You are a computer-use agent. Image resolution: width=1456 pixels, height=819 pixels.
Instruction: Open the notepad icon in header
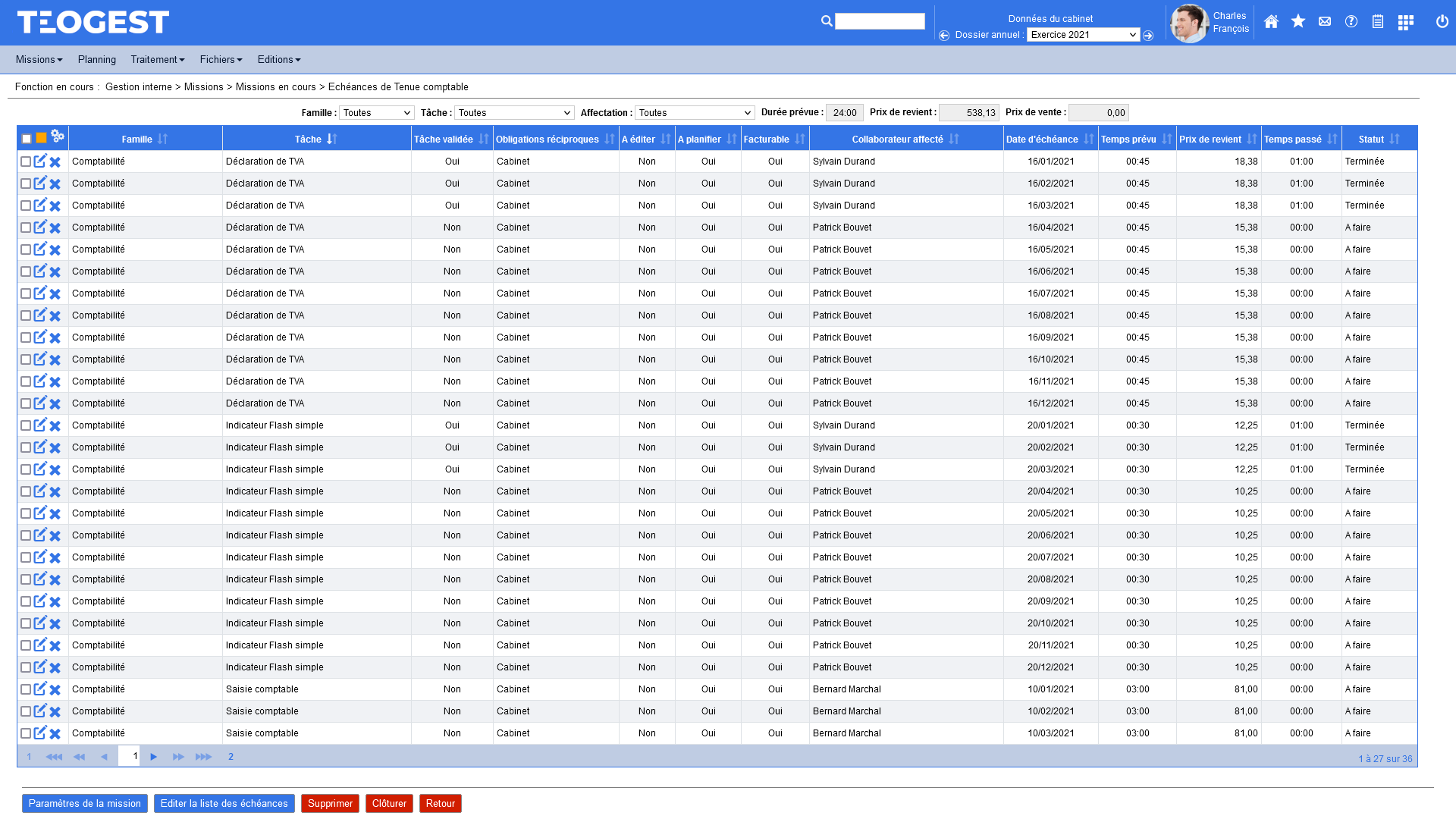coord(1378,21)
